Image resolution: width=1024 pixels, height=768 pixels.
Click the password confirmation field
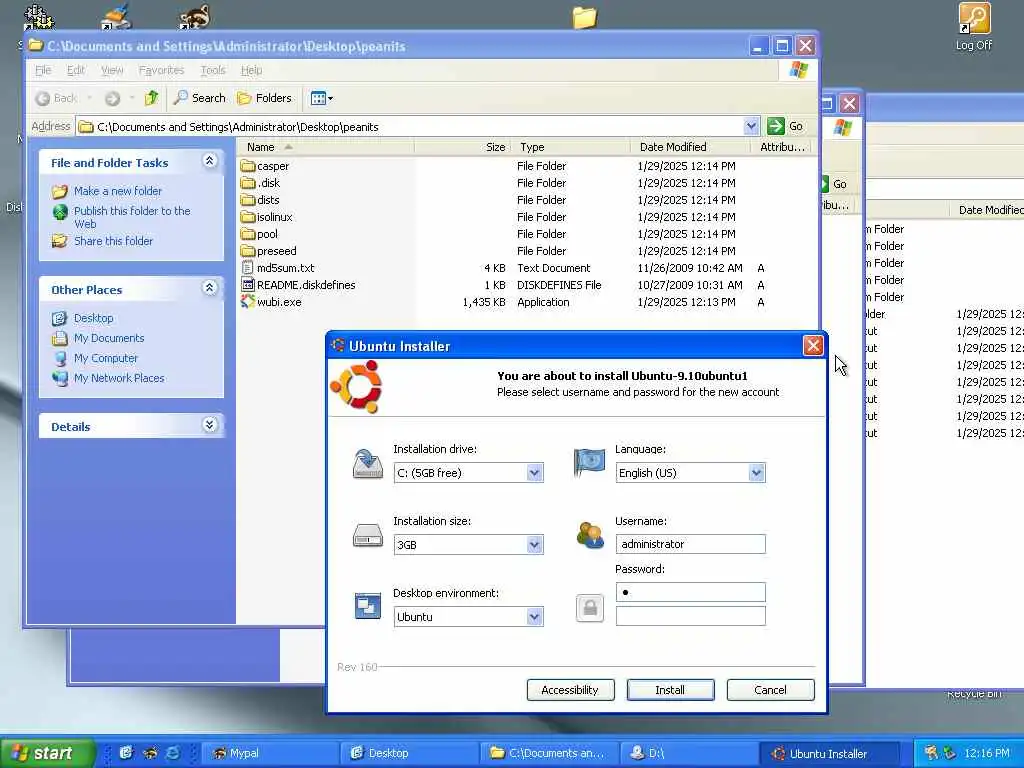click(690, 616)
